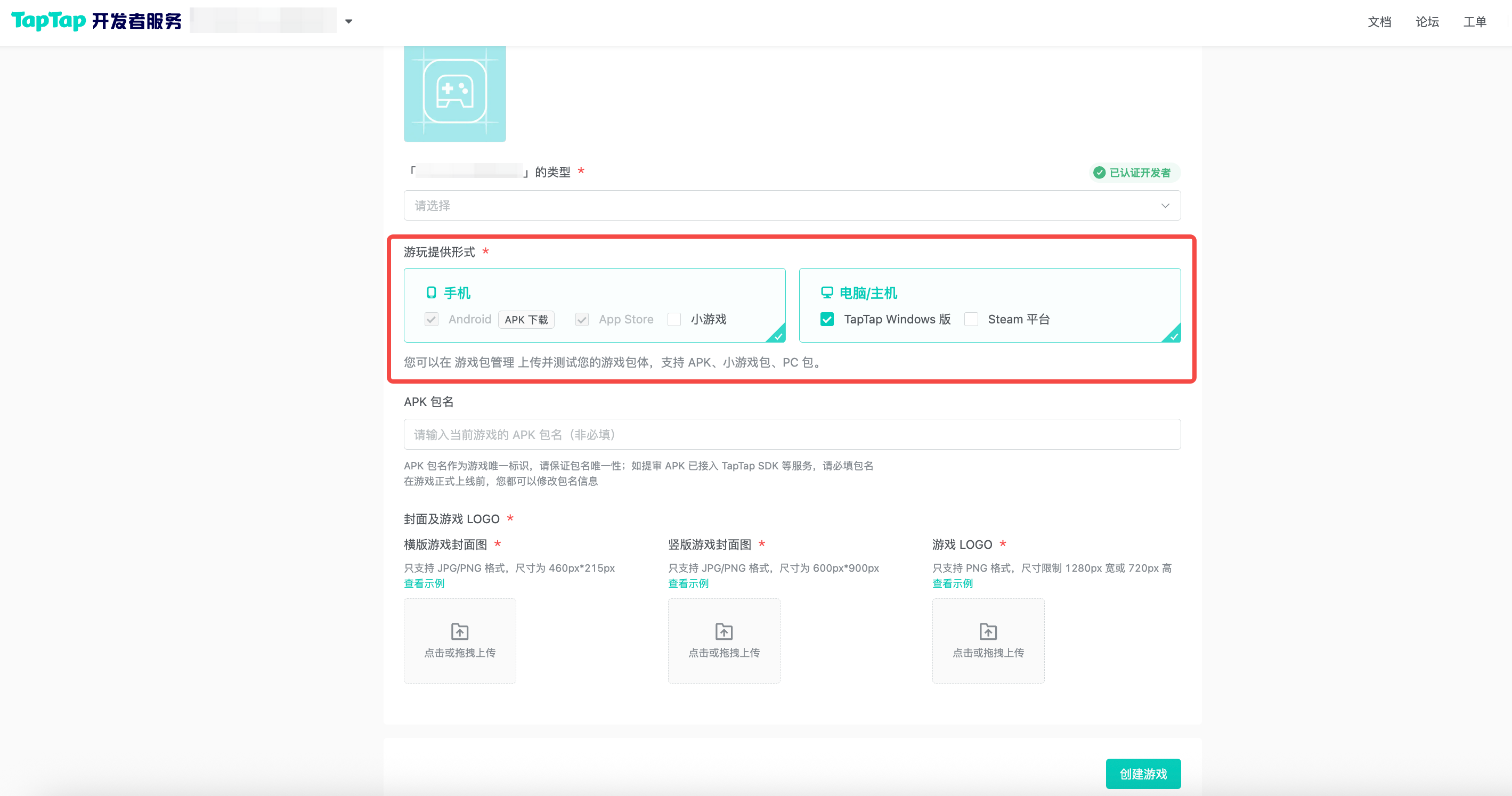Click upload icon for vertical cover image

724,632
